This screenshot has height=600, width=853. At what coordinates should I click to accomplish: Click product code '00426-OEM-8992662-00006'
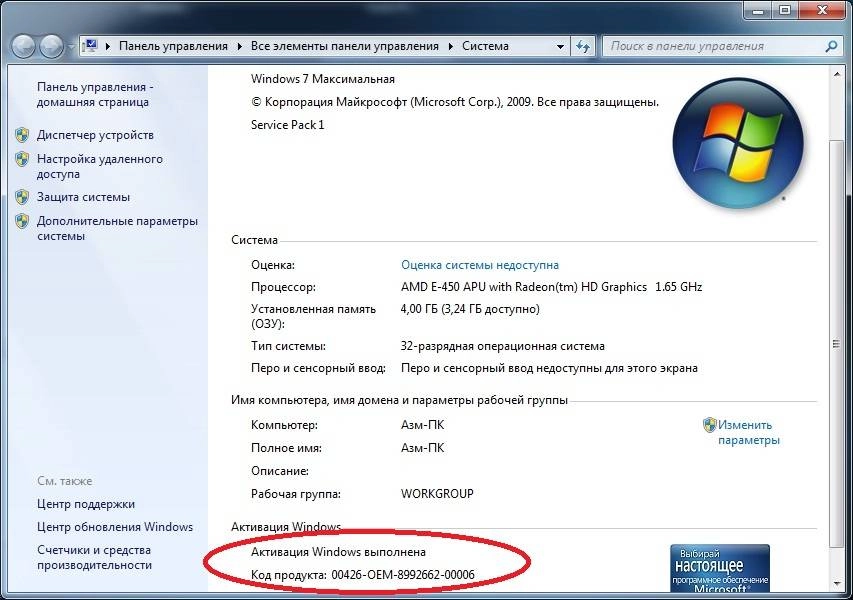tap(403, 574)
